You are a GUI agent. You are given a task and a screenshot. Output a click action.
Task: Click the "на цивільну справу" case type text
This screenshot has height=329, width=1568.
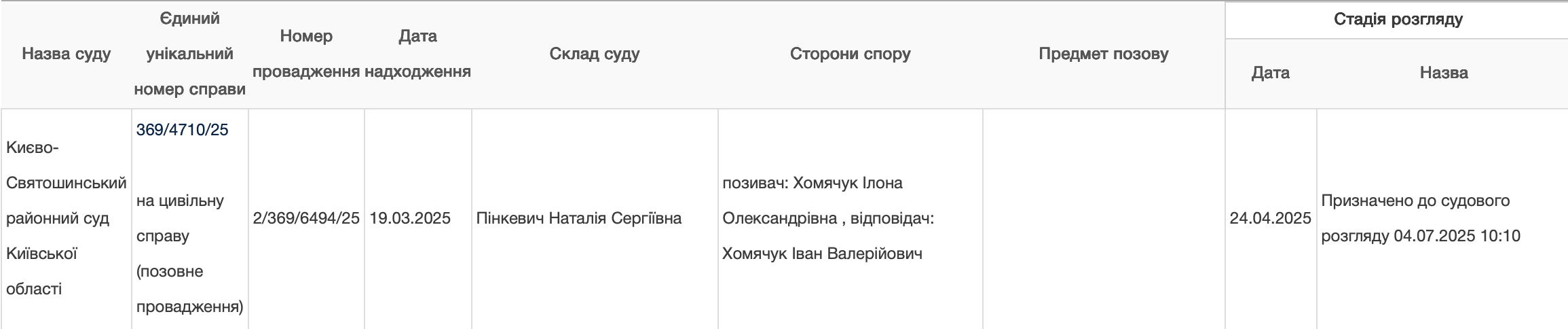coord(180,218)
